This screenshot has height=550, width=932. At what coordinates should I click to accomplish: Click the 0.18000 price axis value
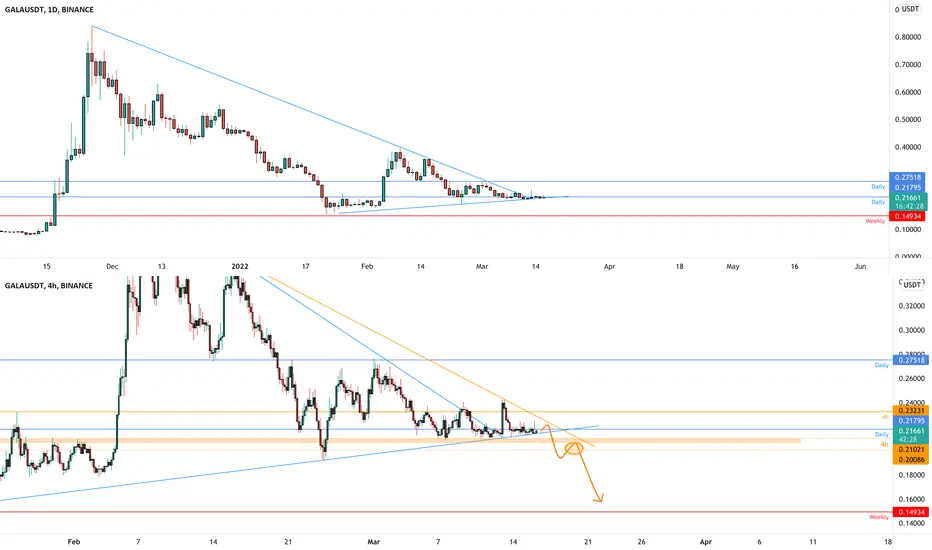[x=912, y=475]
